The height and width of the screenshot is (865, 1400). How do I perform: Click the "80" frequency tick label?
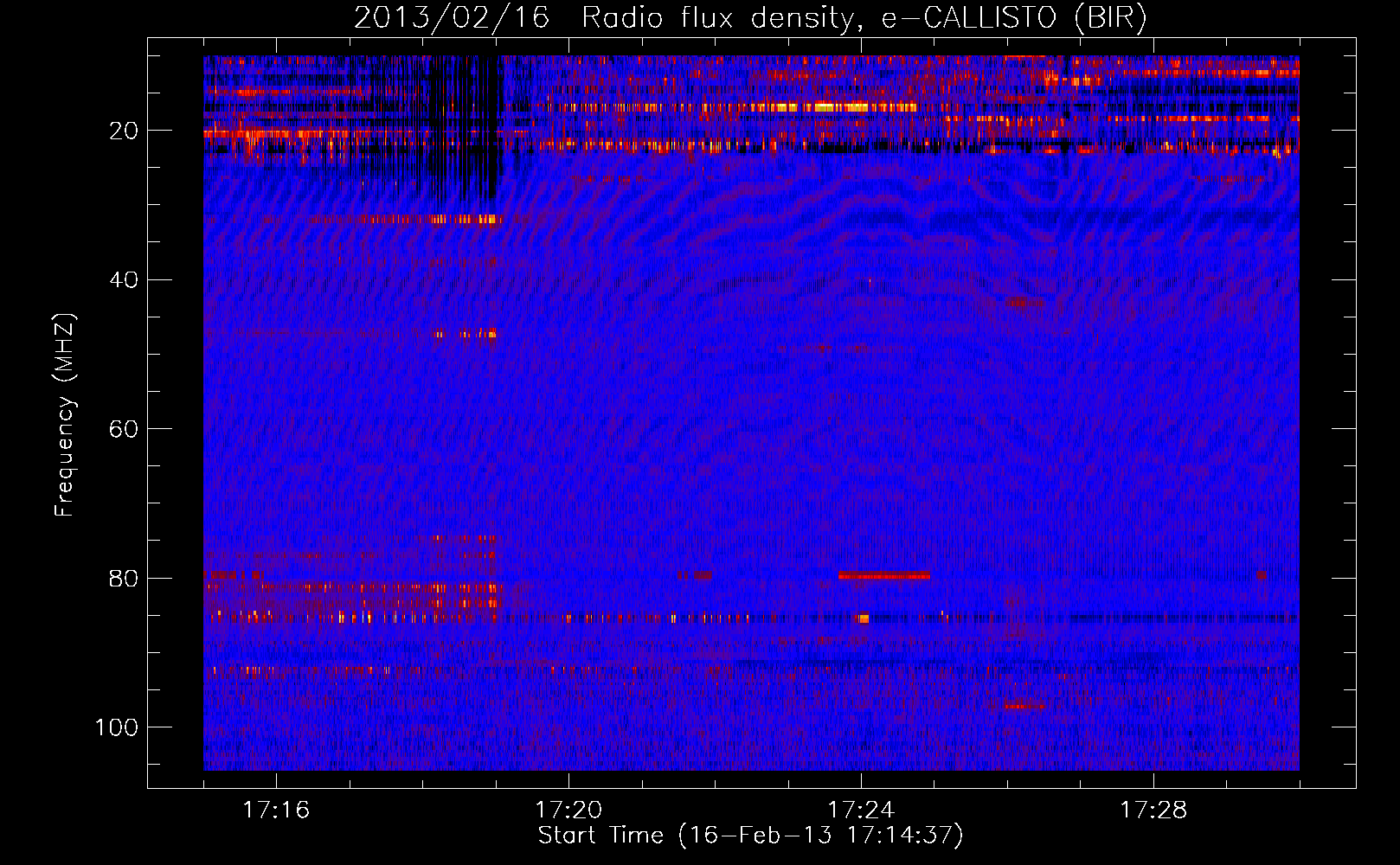(124, 579)
